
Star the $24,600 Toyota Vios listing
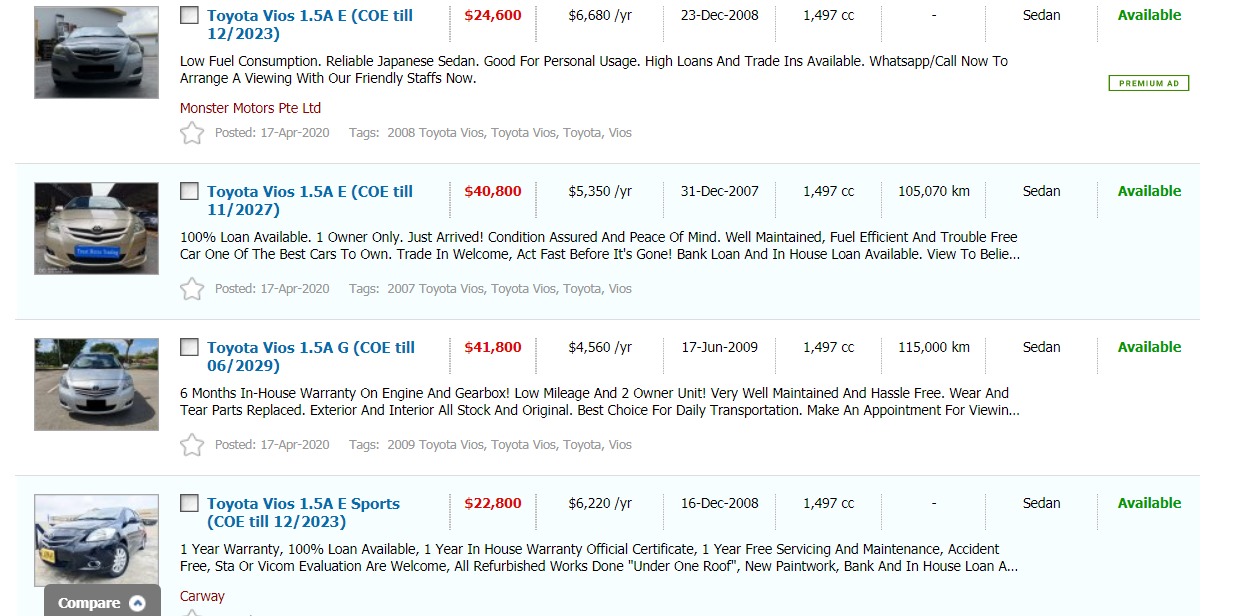pyautogui.click(x=192, y=133)
